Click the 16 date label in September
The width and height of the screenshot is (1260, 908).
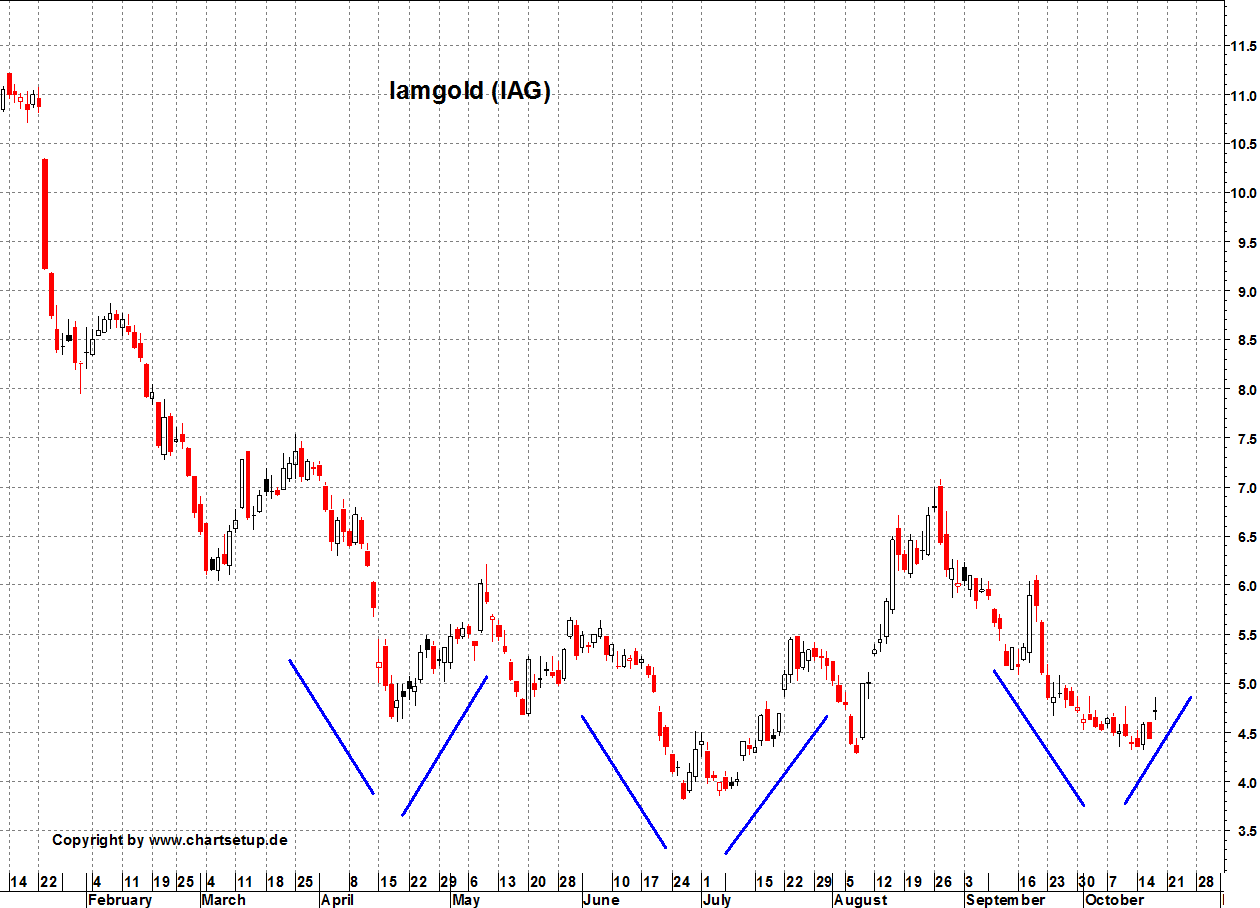click(1027, 882)
